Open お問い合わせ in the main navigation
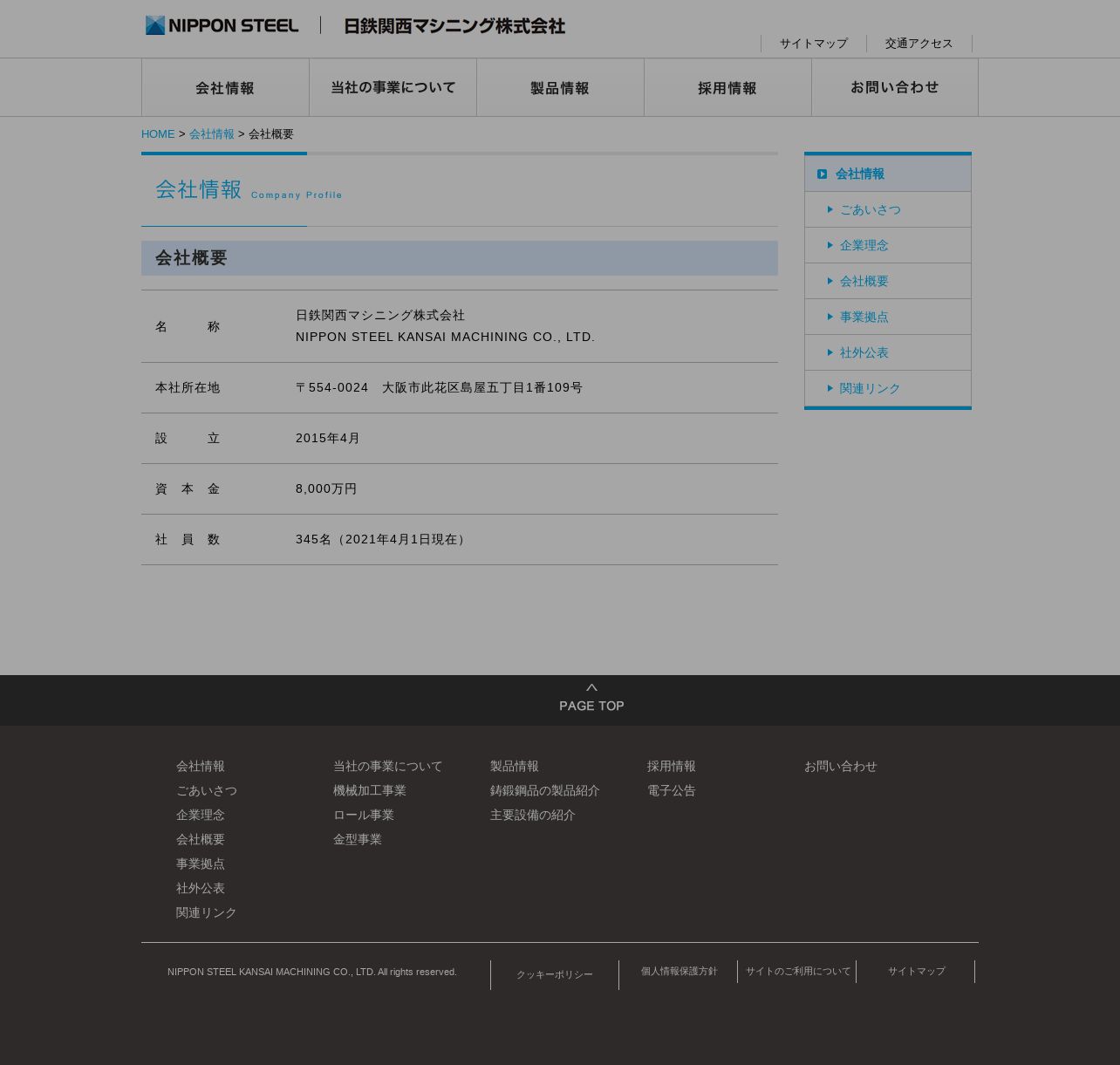The image size is (1120, 1065). (x=895, y=87)
